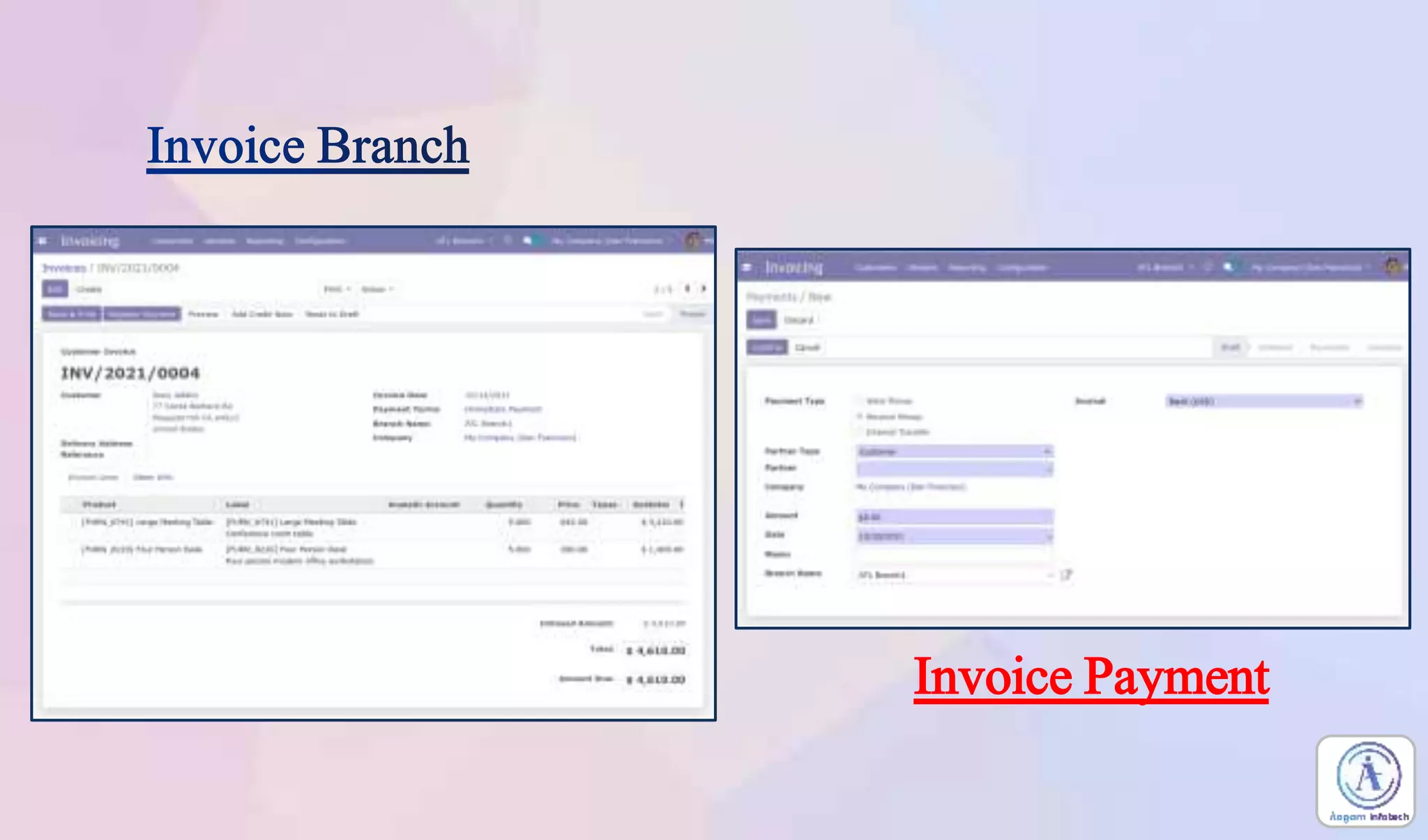Open Vendors menu in Invoice Payment window
Image resolution: width=1428 pixels, height=840 pixels.
pos(922,268)
